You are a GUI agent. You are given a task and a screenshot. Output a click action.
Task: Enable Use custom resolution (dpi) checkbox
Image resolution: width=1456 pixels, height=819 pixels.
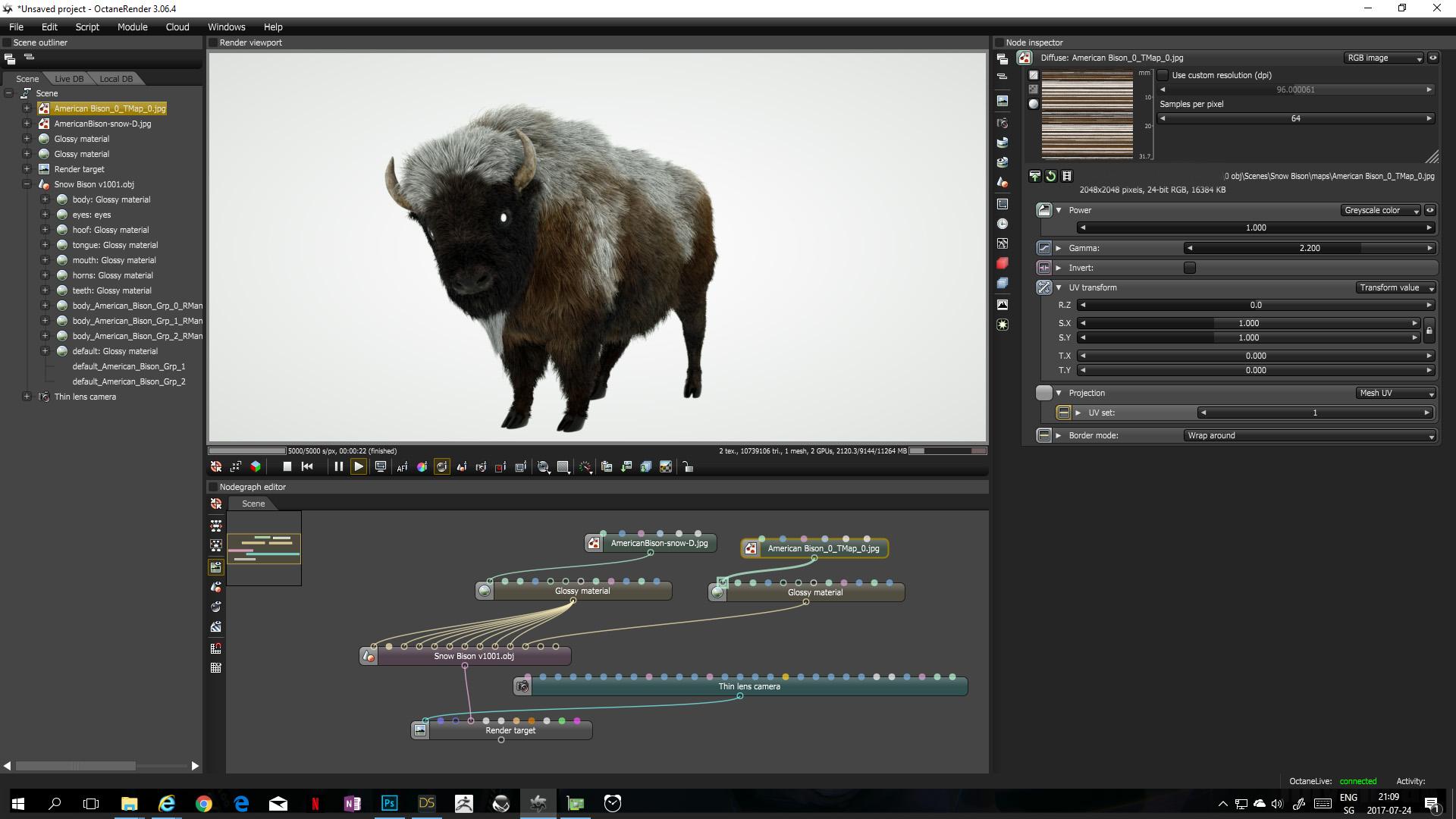pyautogui.click(x=1163, y=75)
